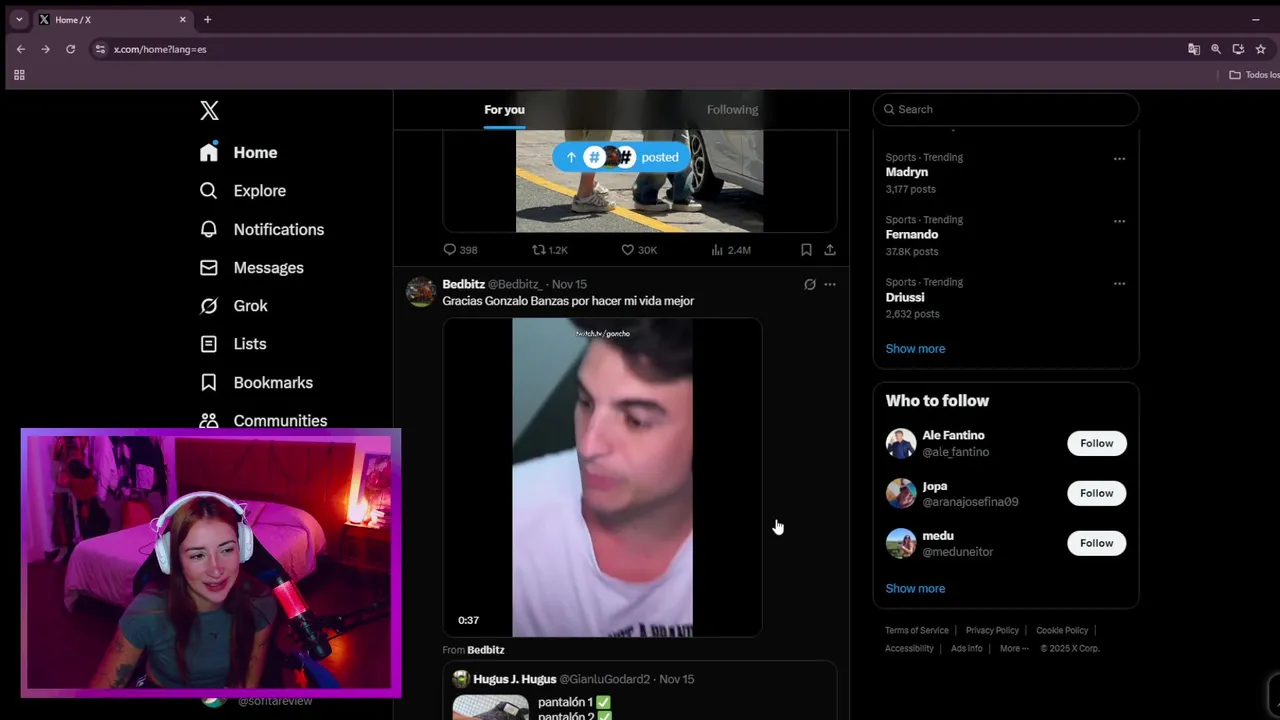Image resolution: width=1280 pixels, height=720 pixels.
Task: Open Cookie Policy link
Action: pyautogui.click(x=1062, y=631)
